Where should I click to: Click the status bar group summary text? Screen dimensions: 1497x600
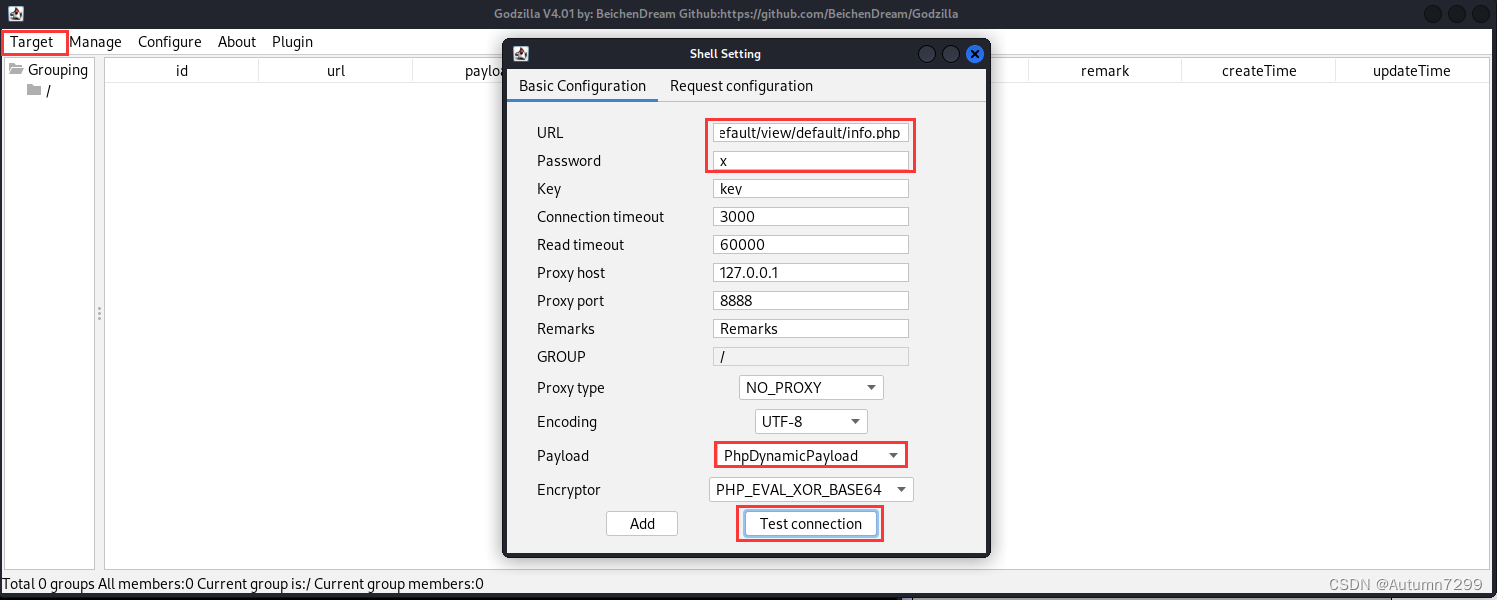click(x=243, y=584)
